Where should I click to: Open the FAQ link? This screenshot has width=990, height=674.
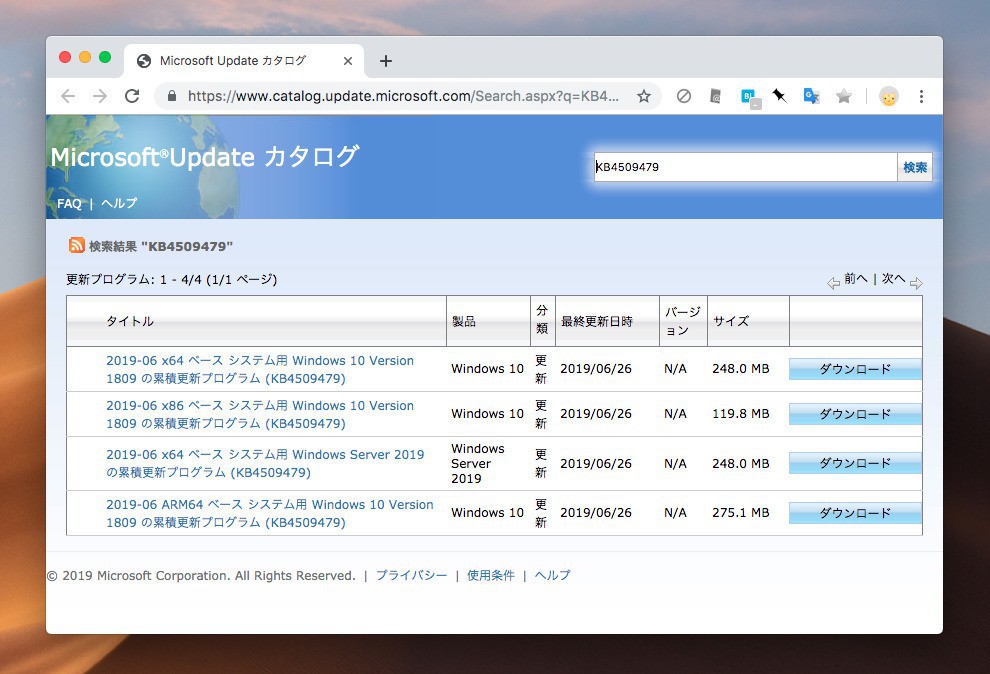coord(69,204)
